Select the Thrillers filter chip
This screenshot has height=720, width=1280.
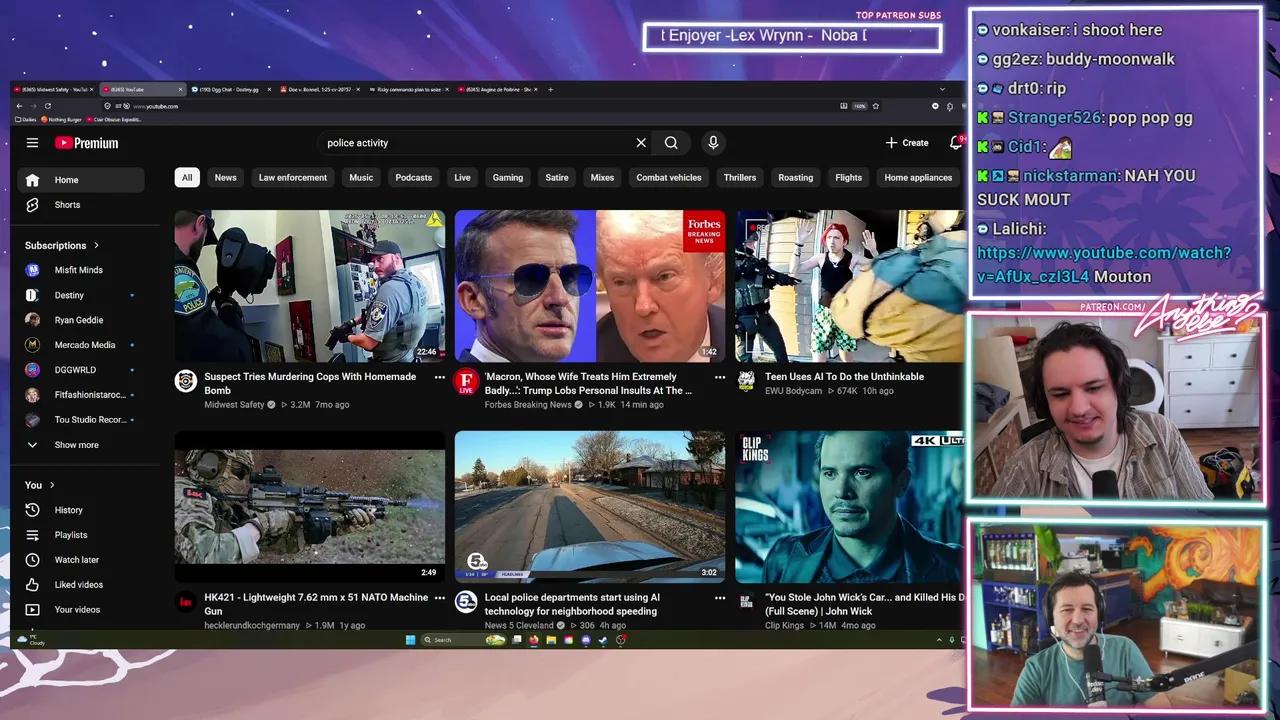click(x=740, y=178)
